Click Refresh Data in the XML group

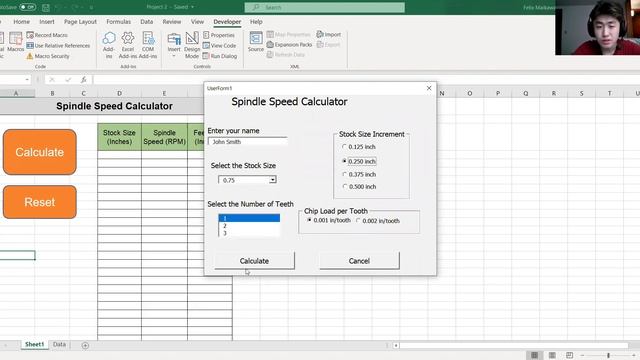pyautogui.click(x=286, y=54)
